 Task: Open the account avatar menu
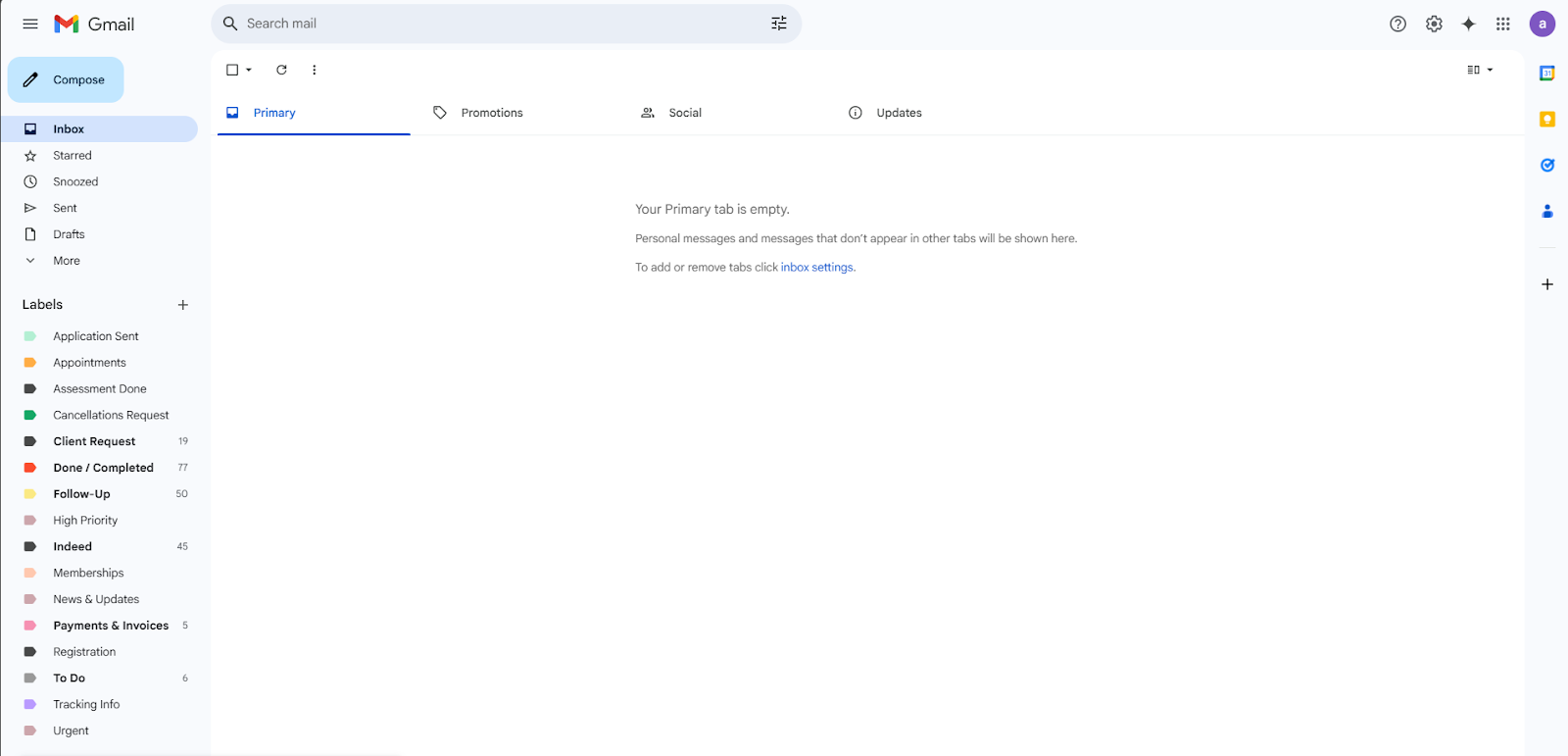click(1543, 24)
